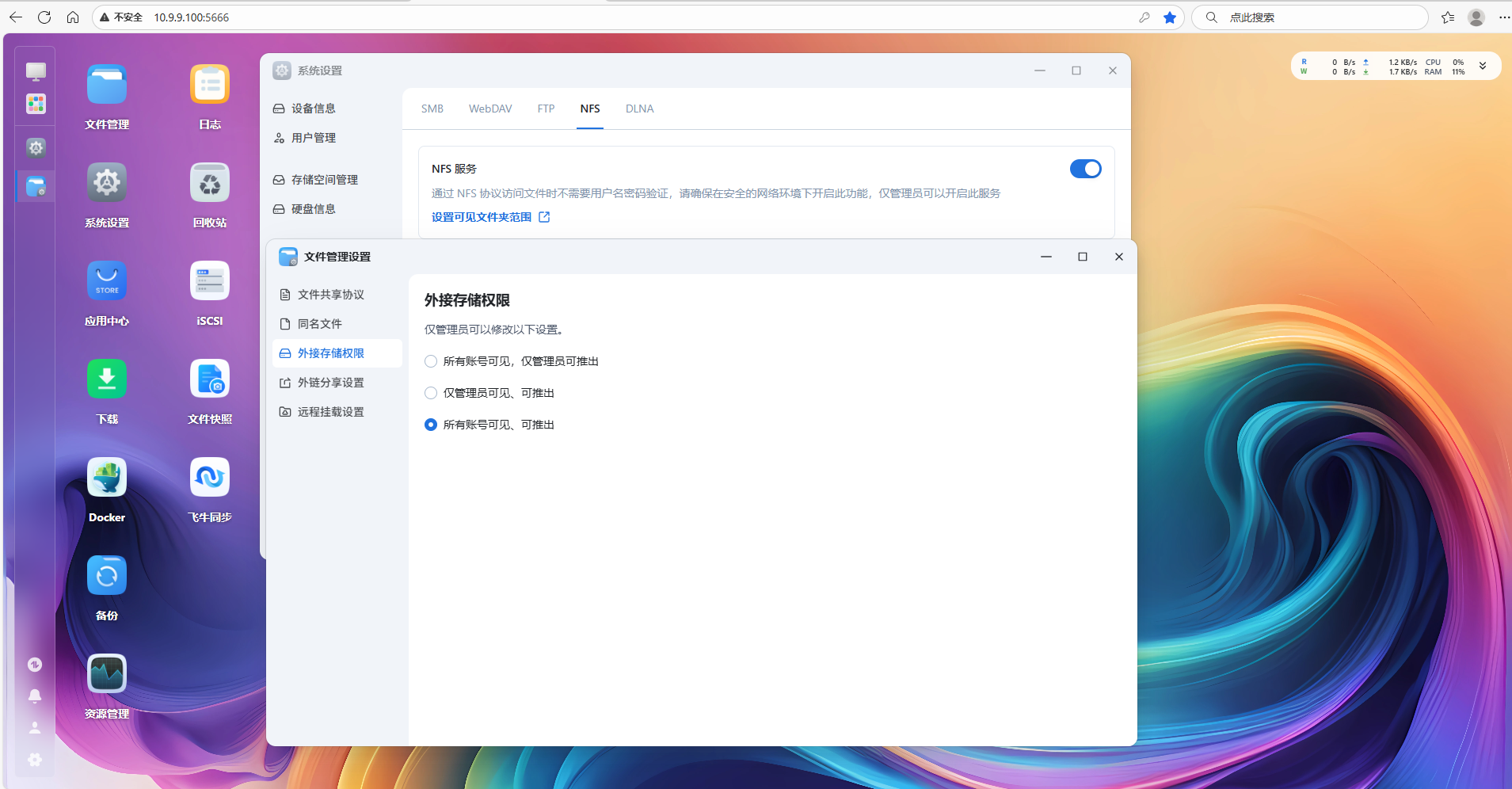Maximize the 文件管理设置 window

(1083, 257)
